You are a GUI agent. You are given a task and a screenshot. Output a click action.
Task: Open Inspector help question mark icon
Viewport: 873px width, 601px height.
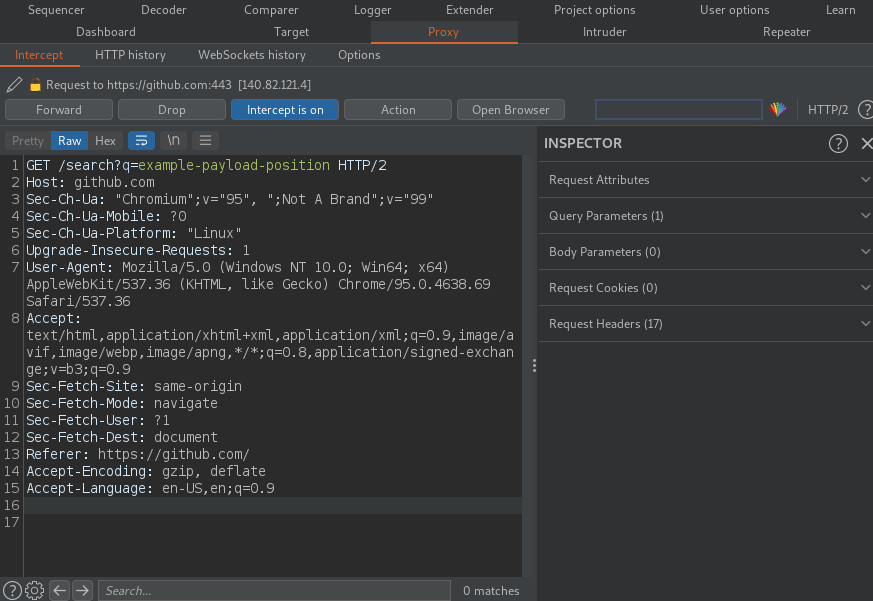click(x=838, y=143)
